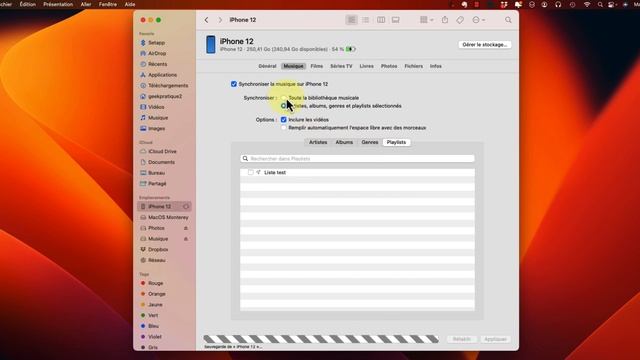
Task: Open Réseau in the sidebar
Action: pyautogui.click(x=157, y=260)
